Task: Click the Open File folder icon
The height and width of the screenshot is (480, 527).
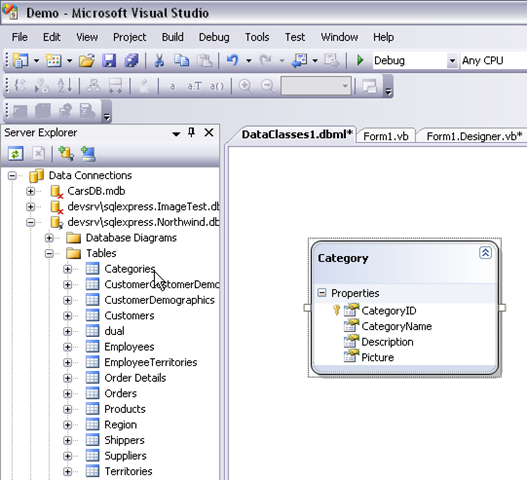Action: pyautogui.click(x=87, y=61)
